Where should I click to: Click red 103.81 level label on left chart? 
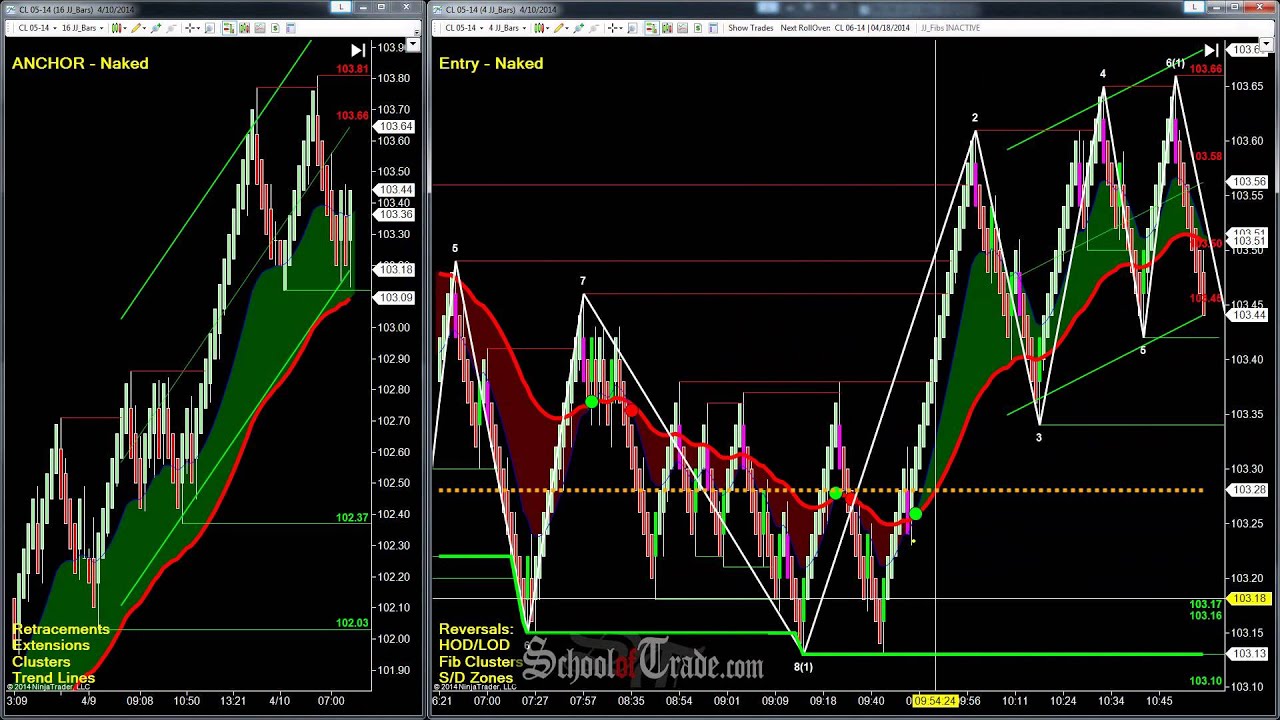(x=352, y=69)
